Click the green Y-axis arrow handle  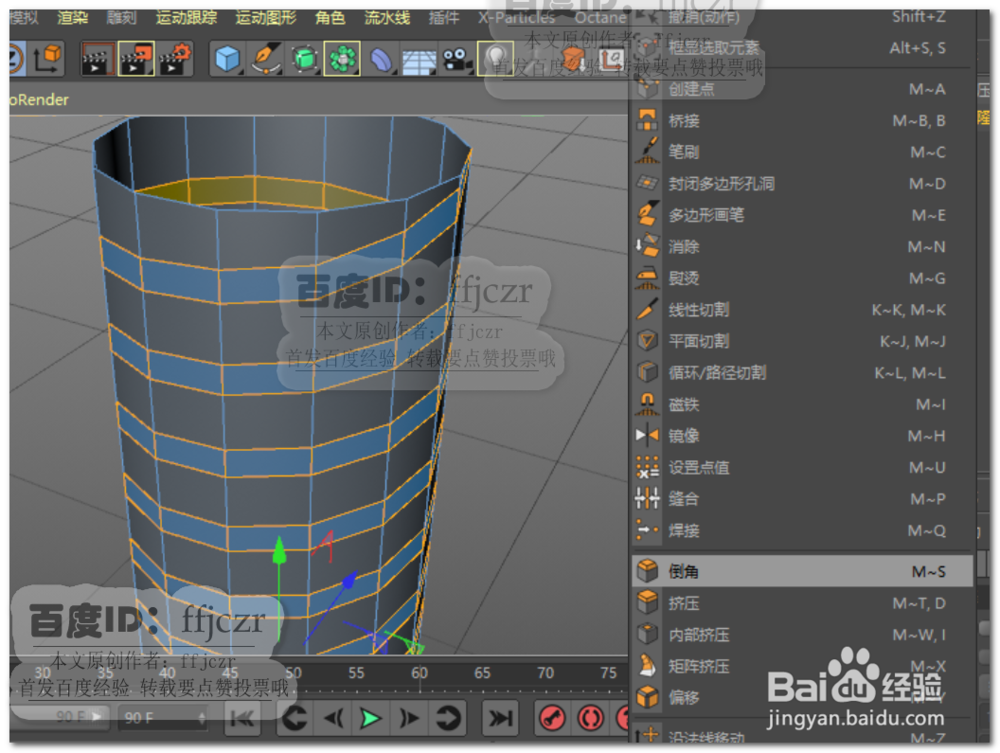(279, 551)
